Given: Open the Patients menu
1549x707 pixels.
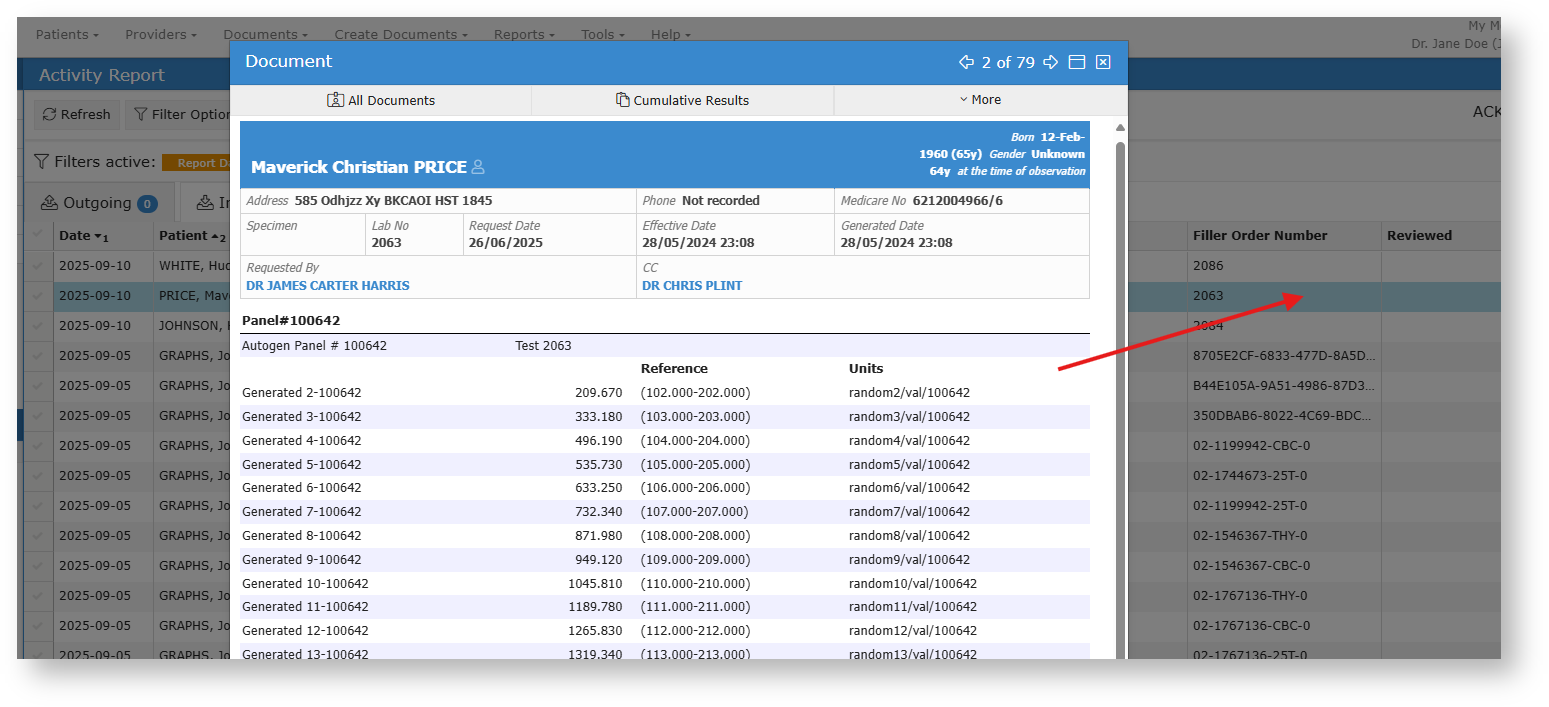Looking at the screenshot, I should pos(67,35).
